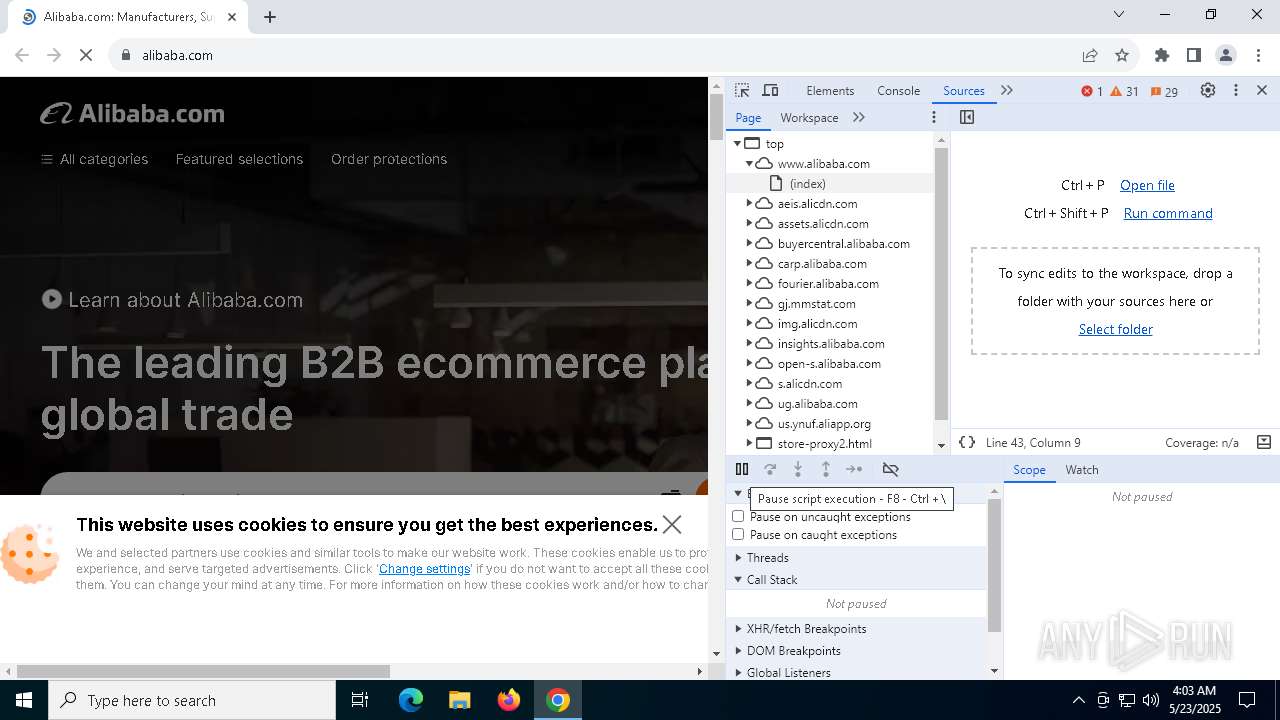Open DevTools customize menu (three dots)
Viewport: 1280px width, 720px height.
[1236, 90]
